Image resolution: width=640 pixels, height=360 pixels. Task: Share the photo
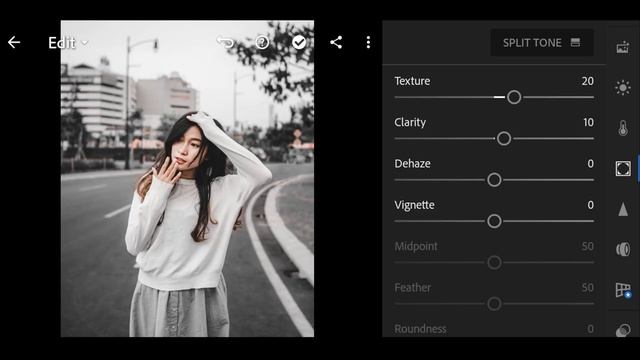[x=336, y=42]
